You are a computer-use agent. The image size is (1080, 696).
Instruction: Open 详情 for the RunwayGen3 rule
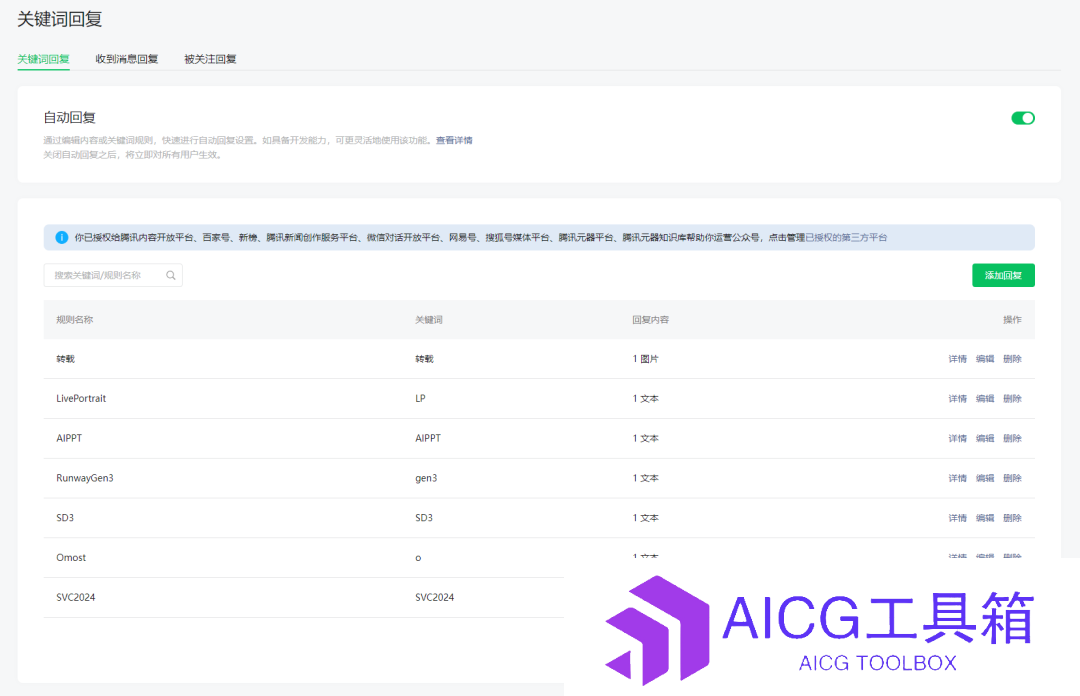tap(957, 478)
